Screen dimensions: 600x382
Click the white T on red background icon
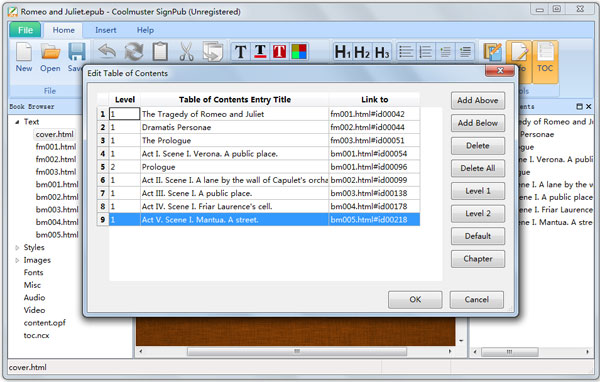coord(279,52)
